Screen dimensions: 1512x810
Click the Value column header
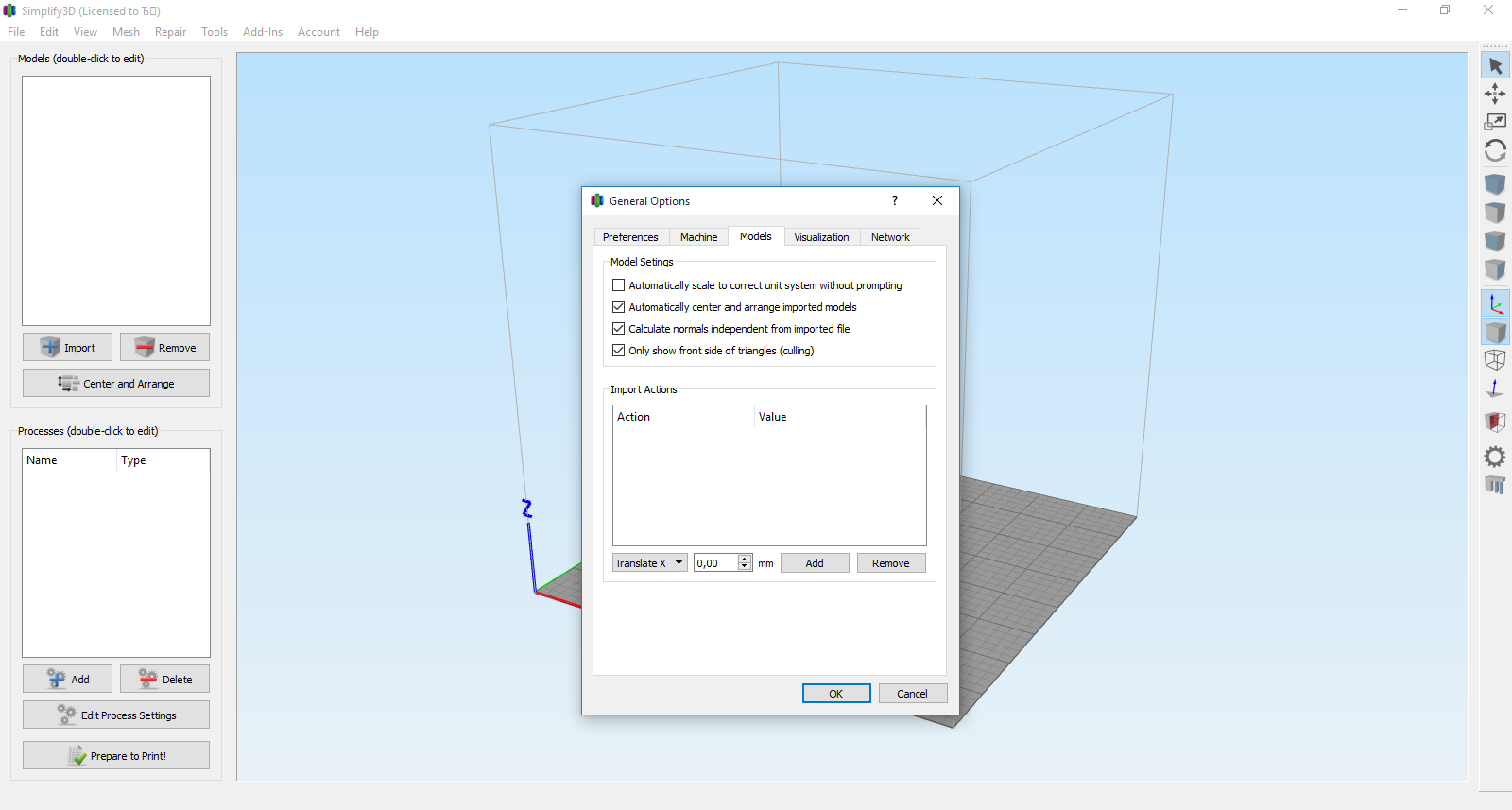point(840,417)
